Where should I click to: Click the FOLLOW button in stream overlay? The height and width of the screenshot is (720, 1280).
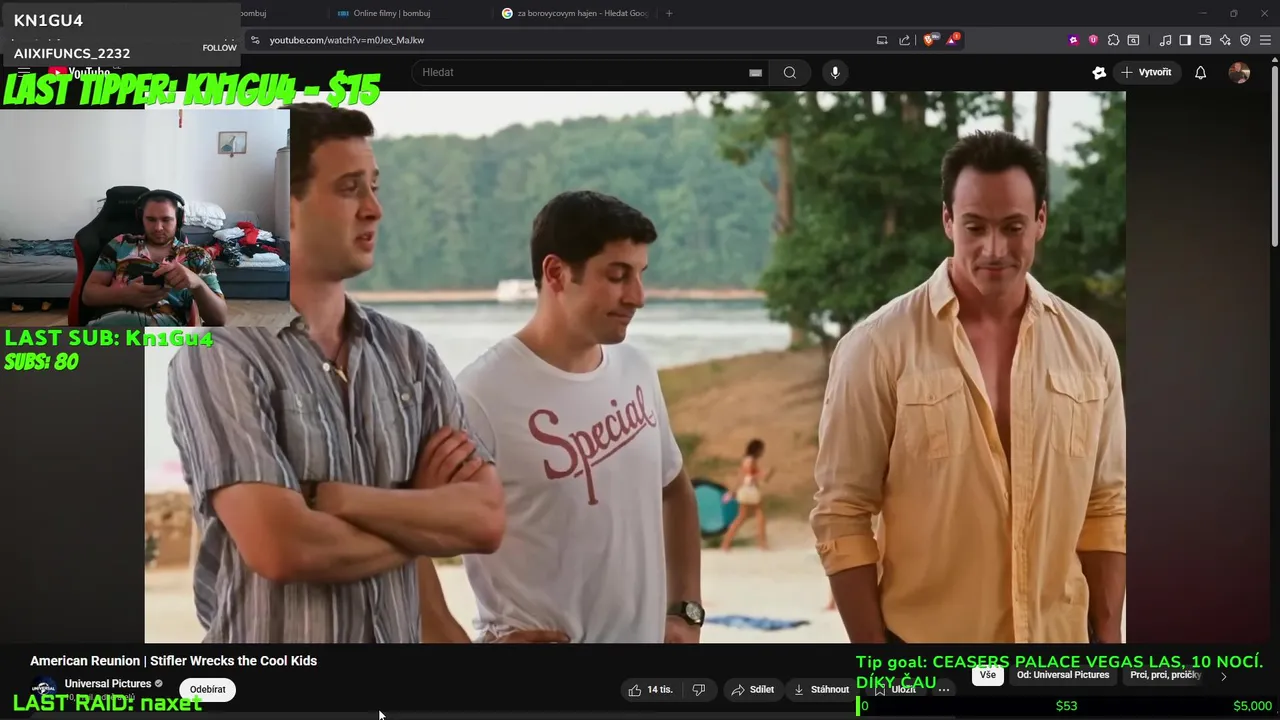tap(219, 48)
